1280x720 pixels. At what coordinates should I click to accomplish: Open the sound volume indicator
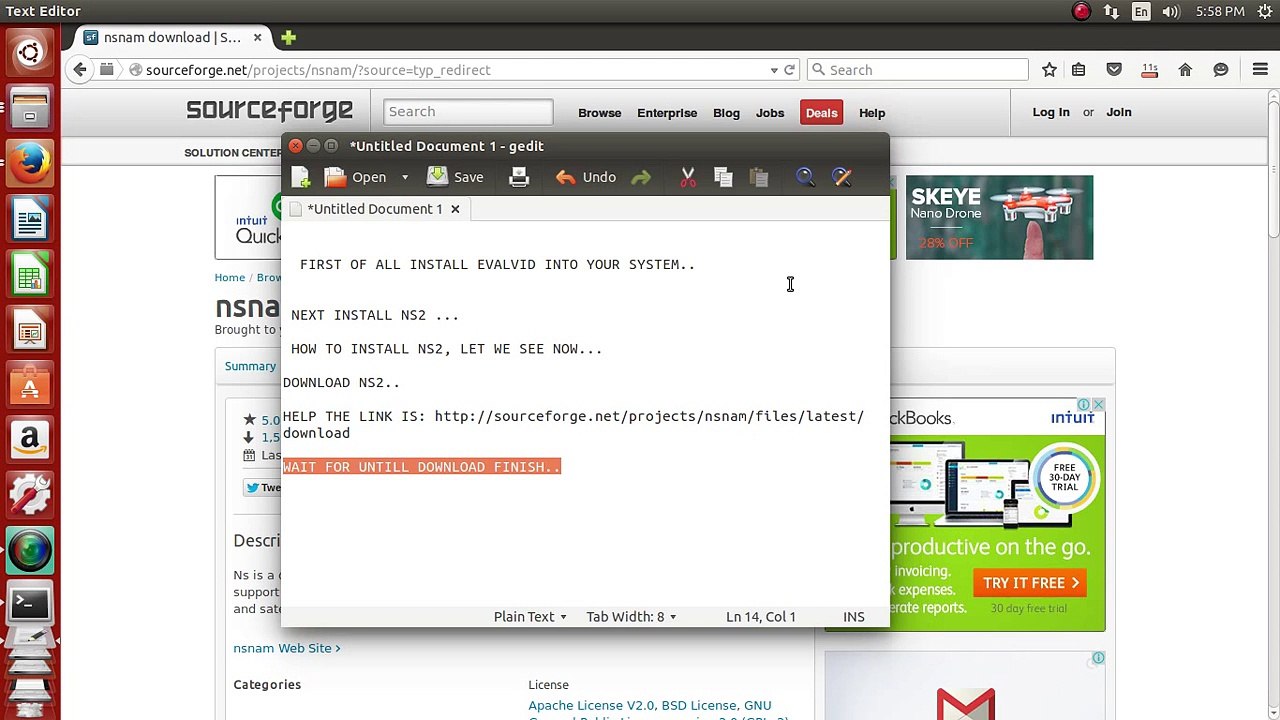[1171, 11]
